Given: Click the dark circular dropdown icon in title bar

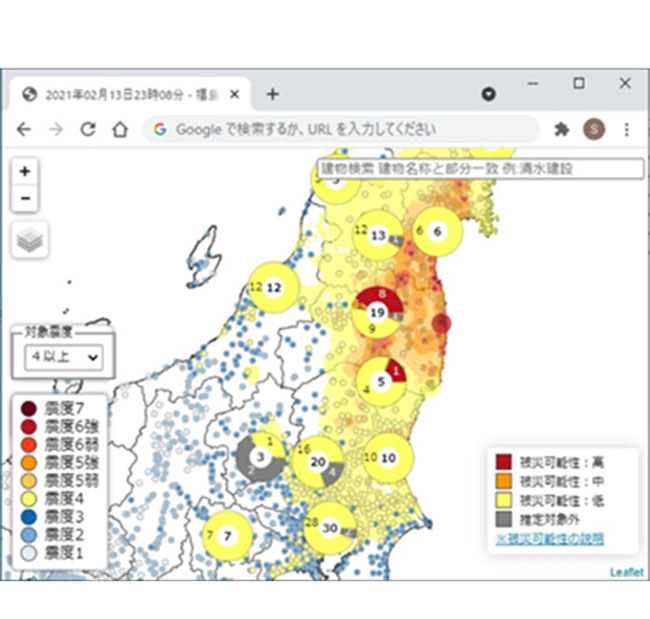Looking at the screenshot, I should [488, 94].
